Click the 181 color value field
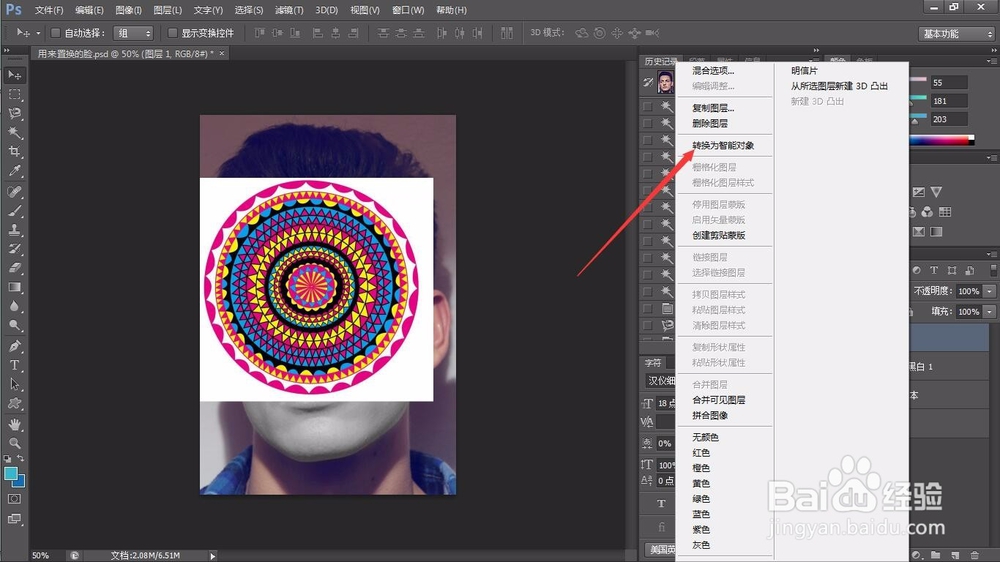This screenshot has height=562, width=1000. click(x=948, y=101)
